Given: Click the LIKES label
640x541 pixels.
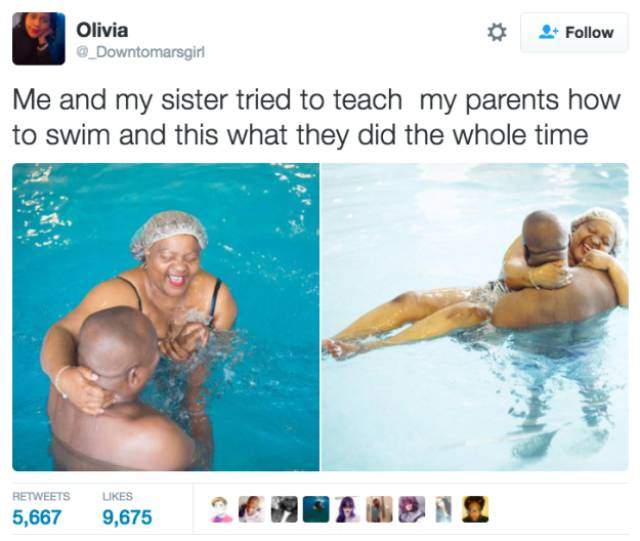Looking at the screenshot, I should (117, 496).
